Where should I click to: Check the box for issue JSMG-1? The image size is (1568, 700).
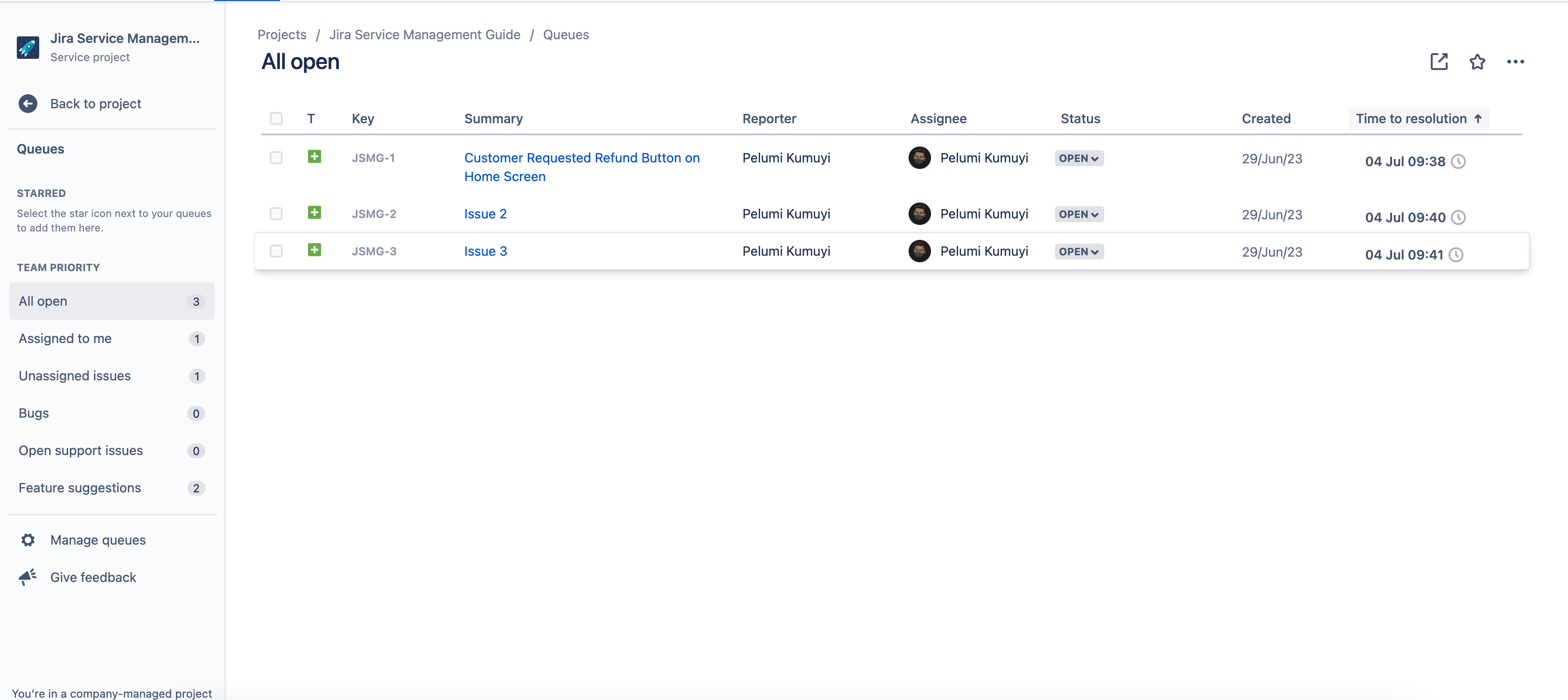(276, 158)
